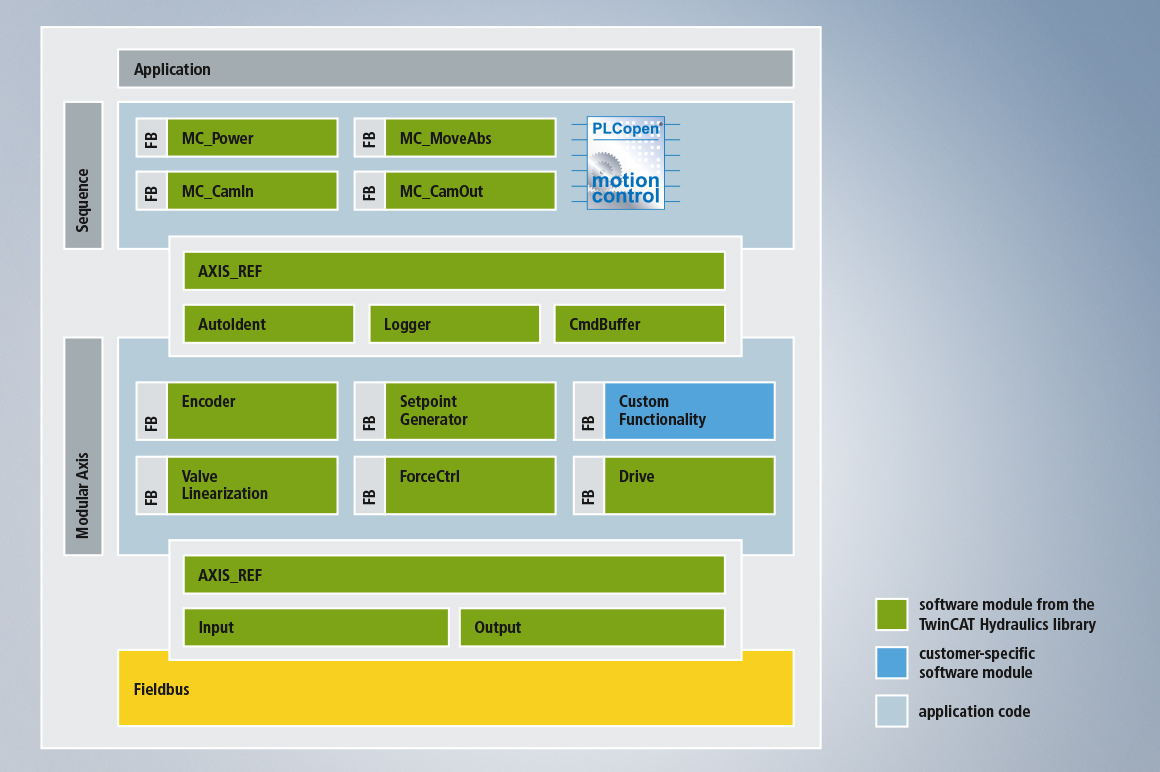Select the Setpoint Generator block
Screen dimensions: 1160x772
[470, 411]
